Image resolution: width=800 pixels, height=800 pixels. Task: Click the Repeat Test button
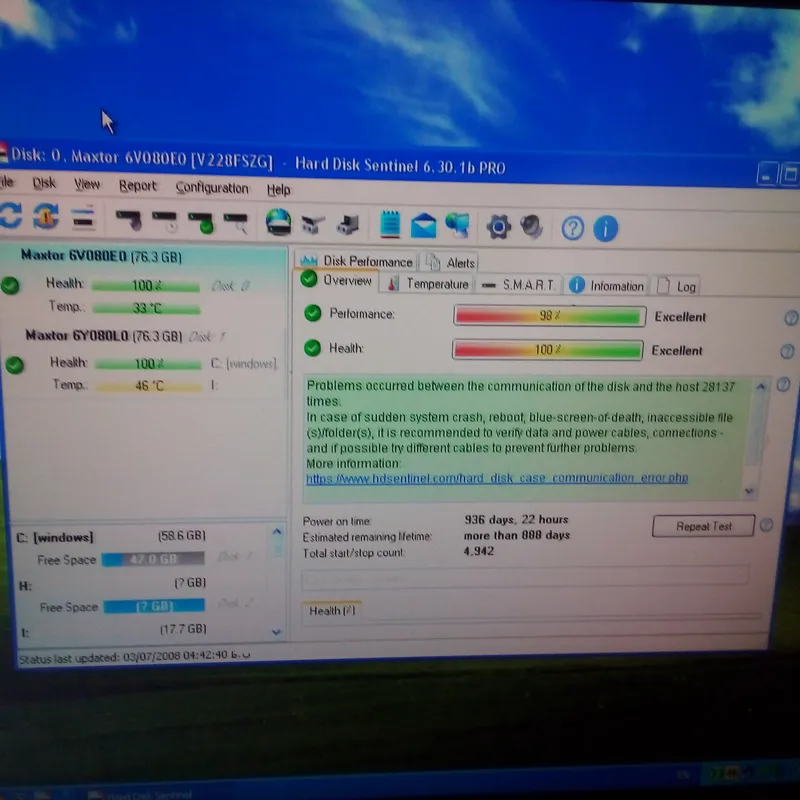(x=704, y=526)
